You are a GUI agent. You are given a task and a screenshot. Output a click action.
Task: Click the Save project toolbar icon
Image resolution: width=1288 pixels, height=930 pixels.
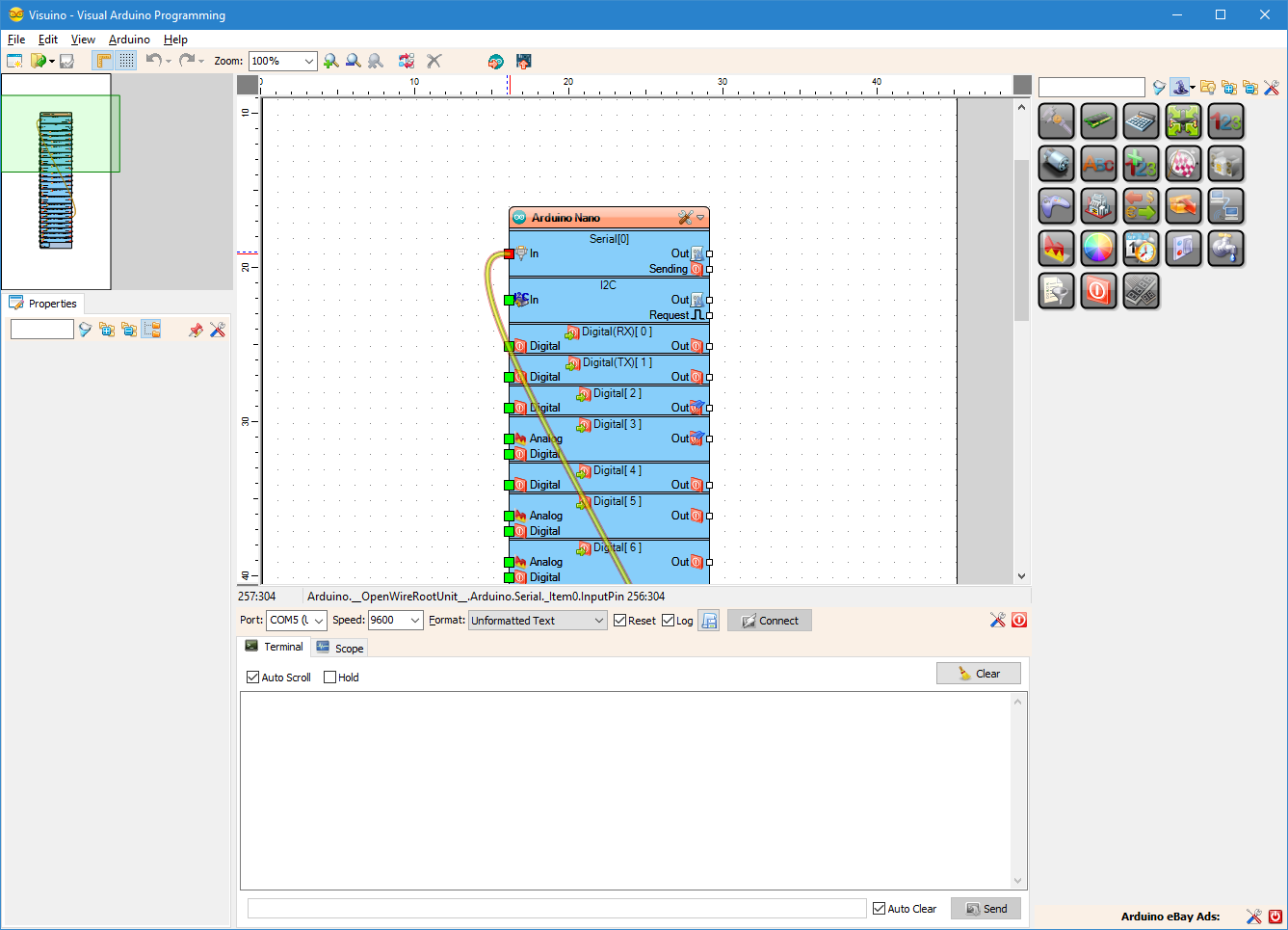(66, 61)
